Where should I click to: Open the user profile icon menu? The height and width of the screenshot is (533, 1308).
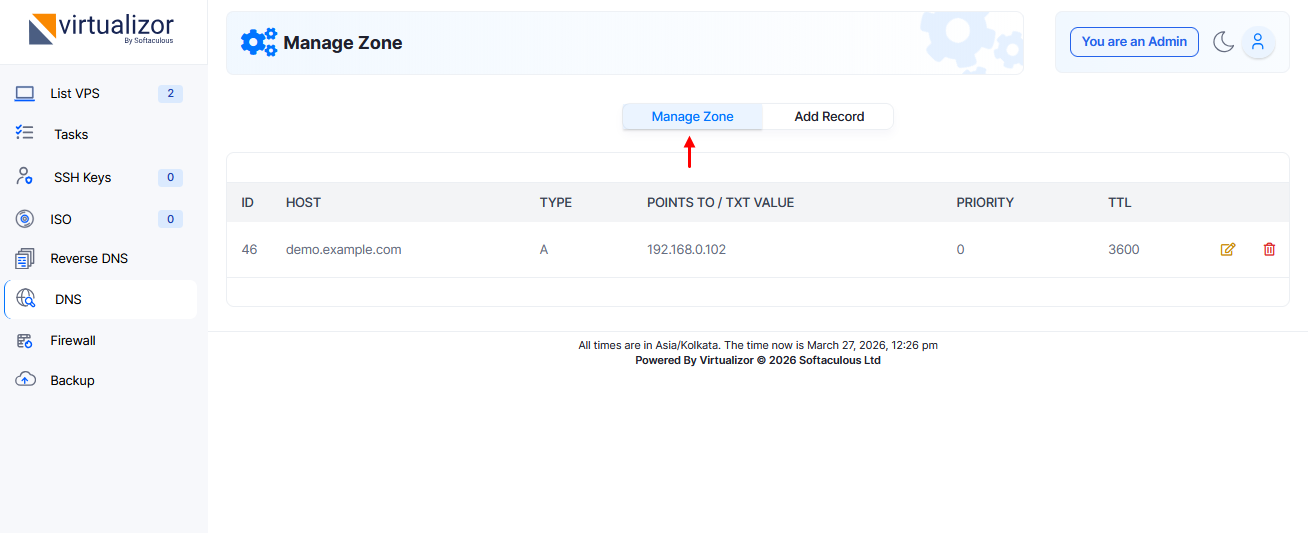pyautogui.click(x=1258, y=42)
